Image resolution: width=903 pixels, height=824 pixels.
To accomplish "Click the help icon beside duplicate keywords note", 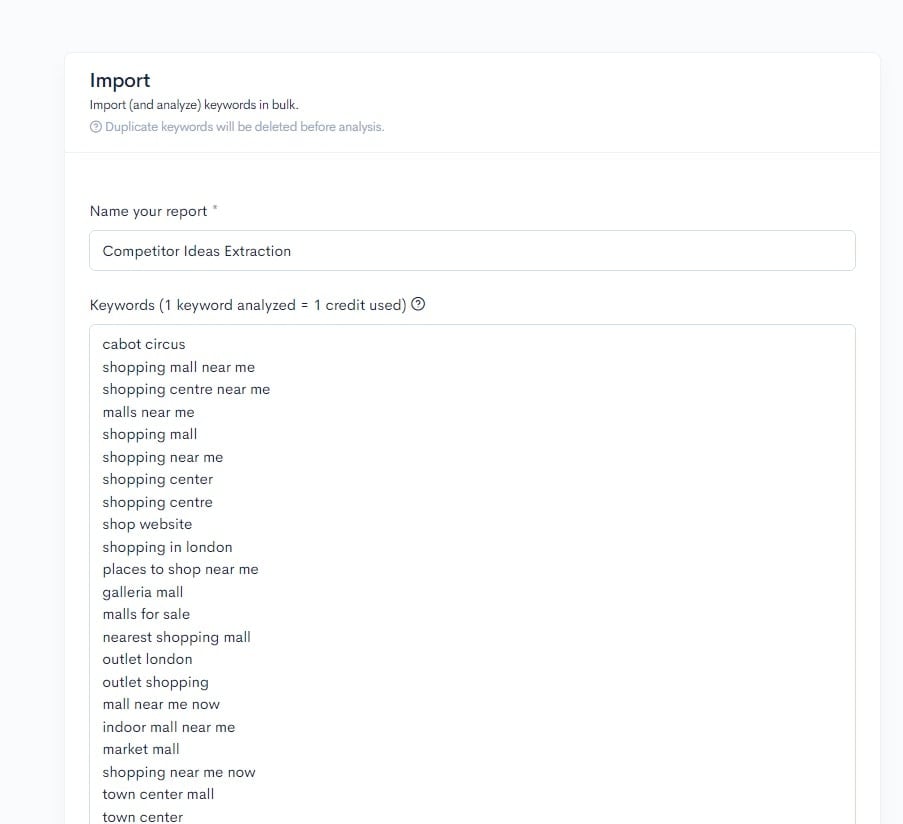I will [95, 127].
